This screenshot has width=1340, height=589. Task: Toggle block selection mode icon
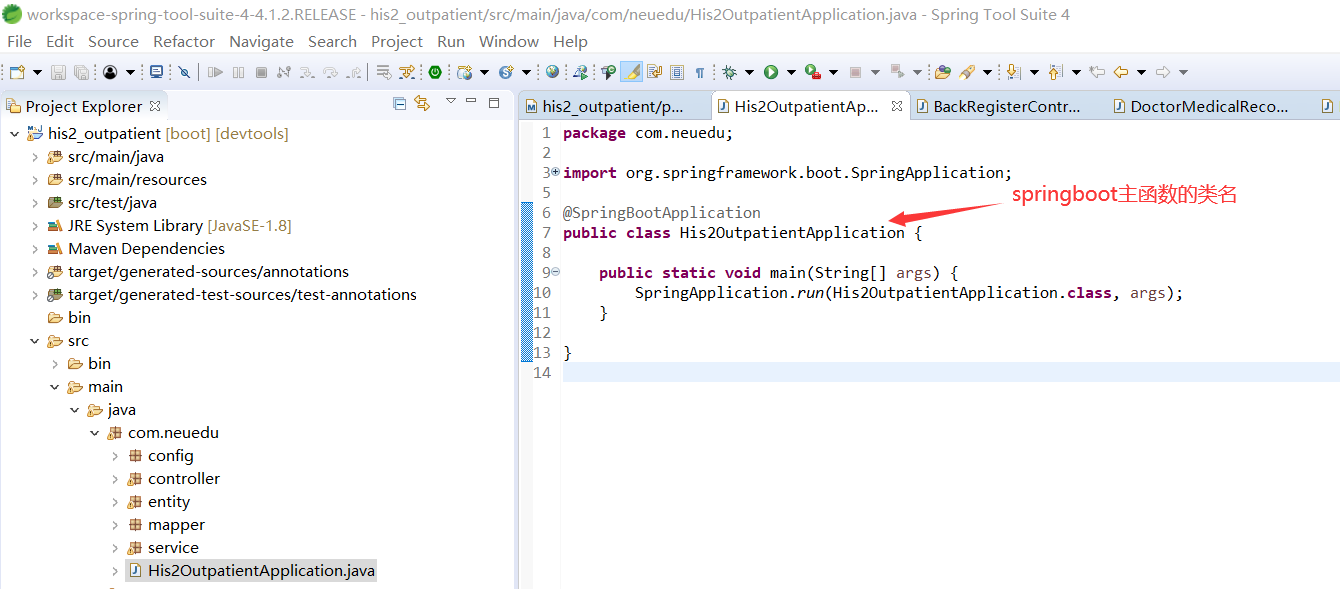(677, 72)
